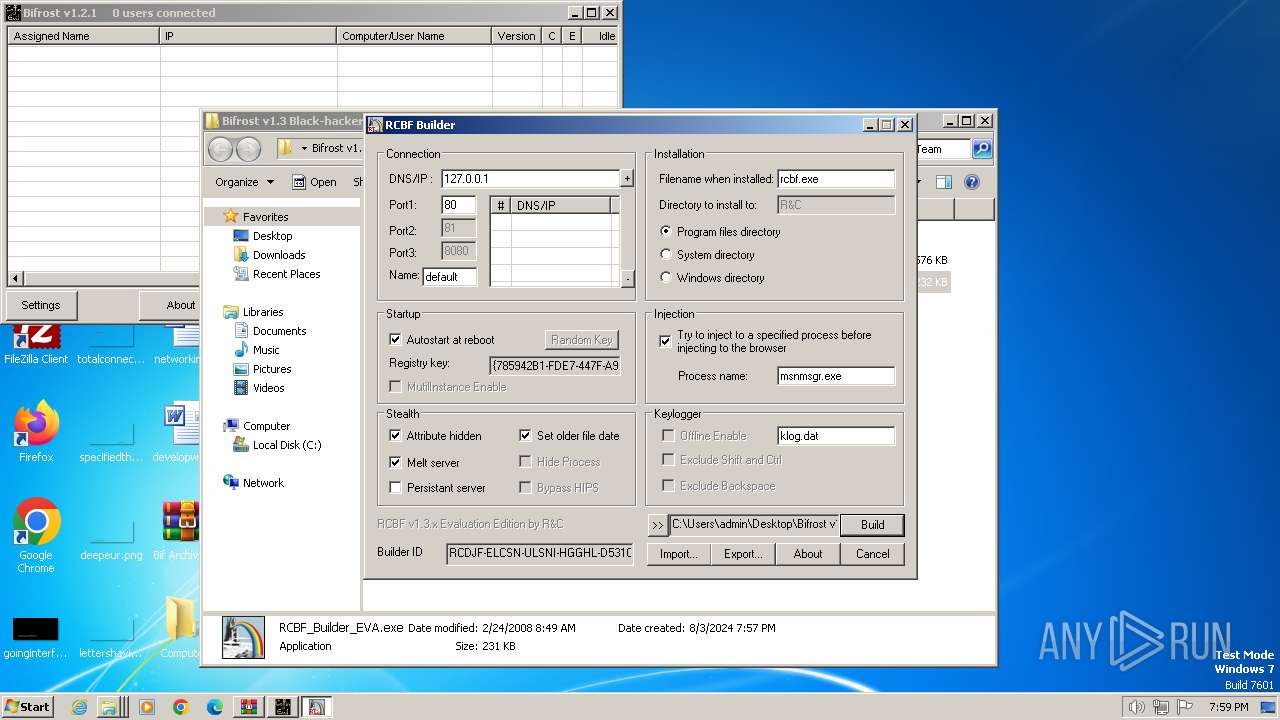Toggle Attribute hidden checkbox

coord(395,436)
